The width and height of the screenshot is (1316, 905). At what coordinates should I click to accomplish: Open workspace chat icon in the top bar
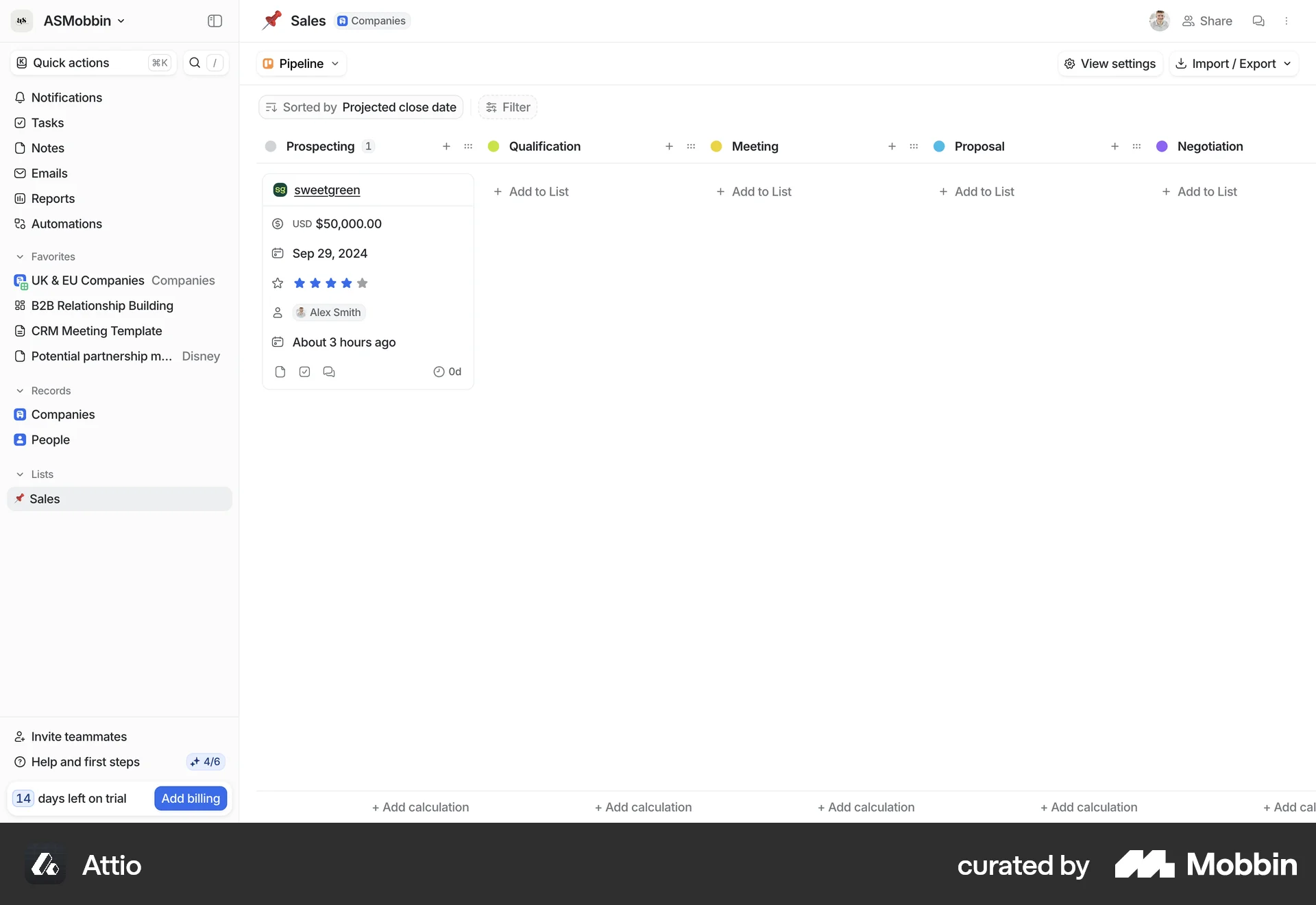(1258, 21)
